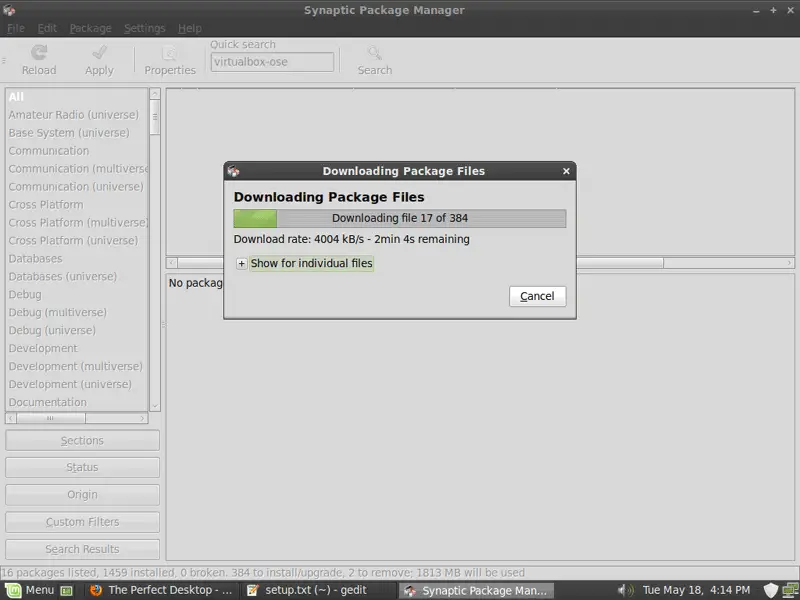Close the Downloading Package Files dialog
The width and height of the screenshot is (800, 600).
[x=566, y=171]
